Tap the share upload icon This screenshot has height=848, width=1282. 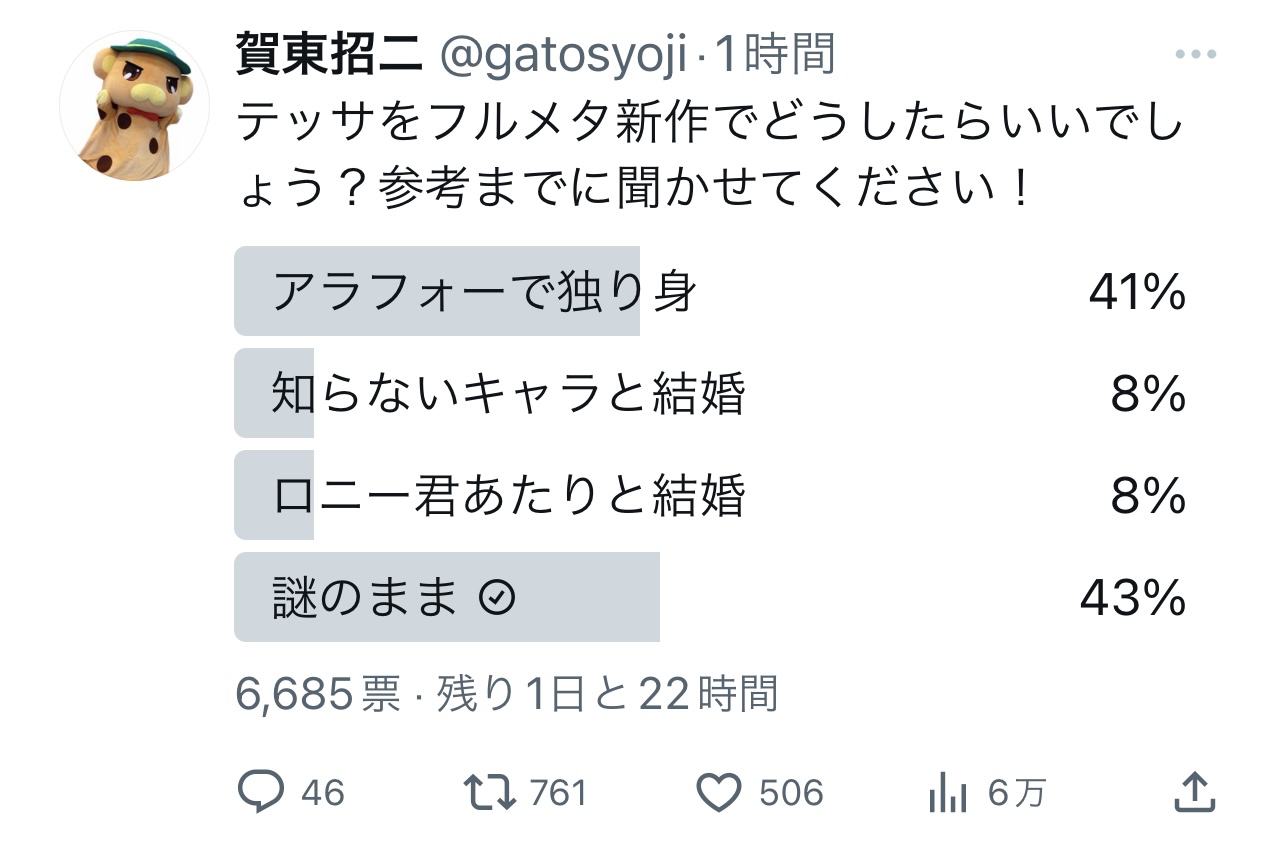1194,793
